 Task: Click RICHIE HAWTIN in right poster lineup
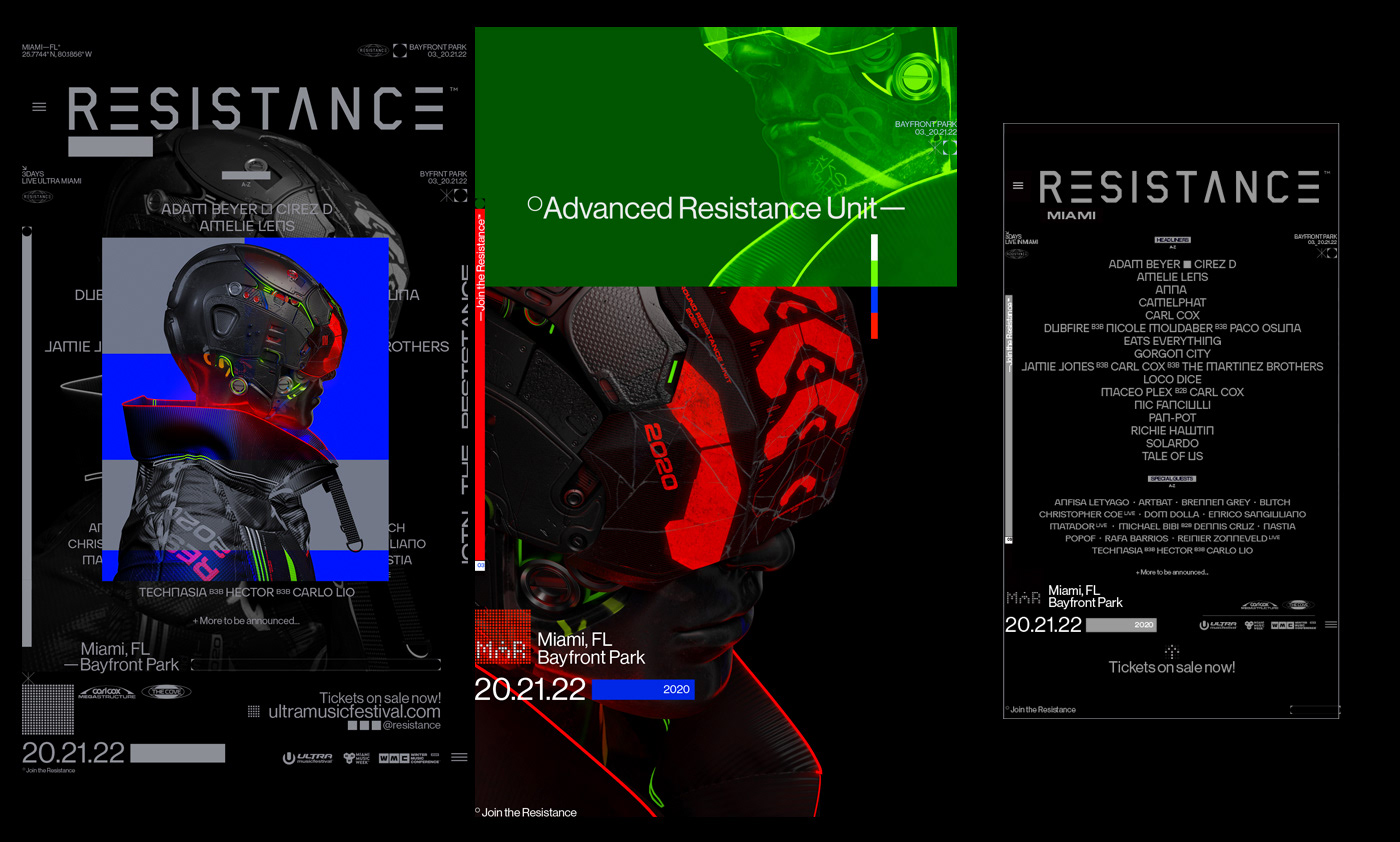[x=1172, y=430]
